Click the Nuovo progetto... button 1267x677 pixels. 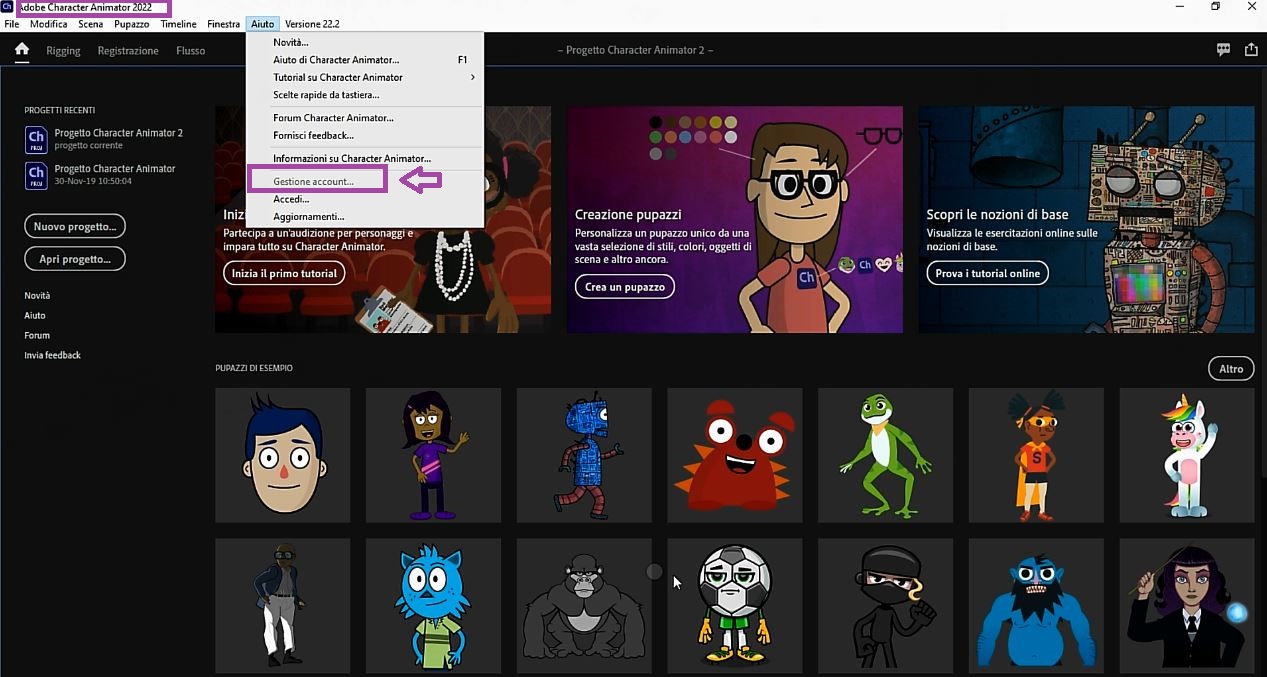click(x=75, y=227)
